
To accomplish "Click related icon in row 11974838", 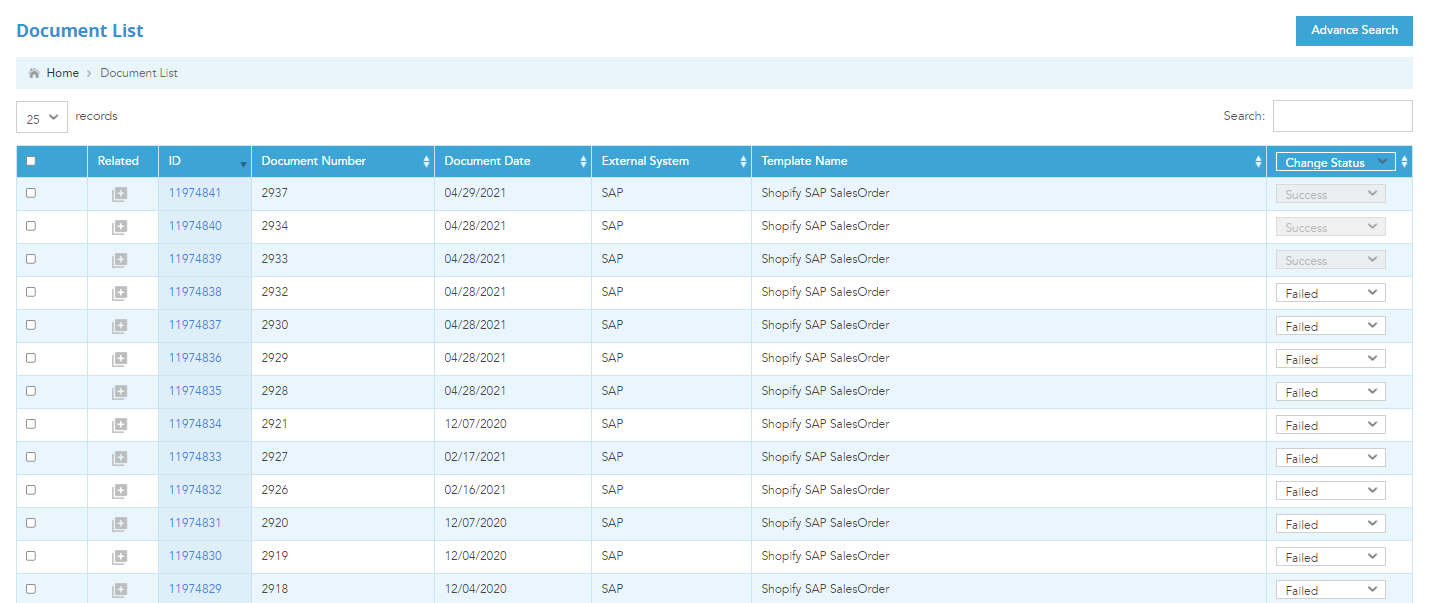I will pyautogui.click(x=119, y=294).
